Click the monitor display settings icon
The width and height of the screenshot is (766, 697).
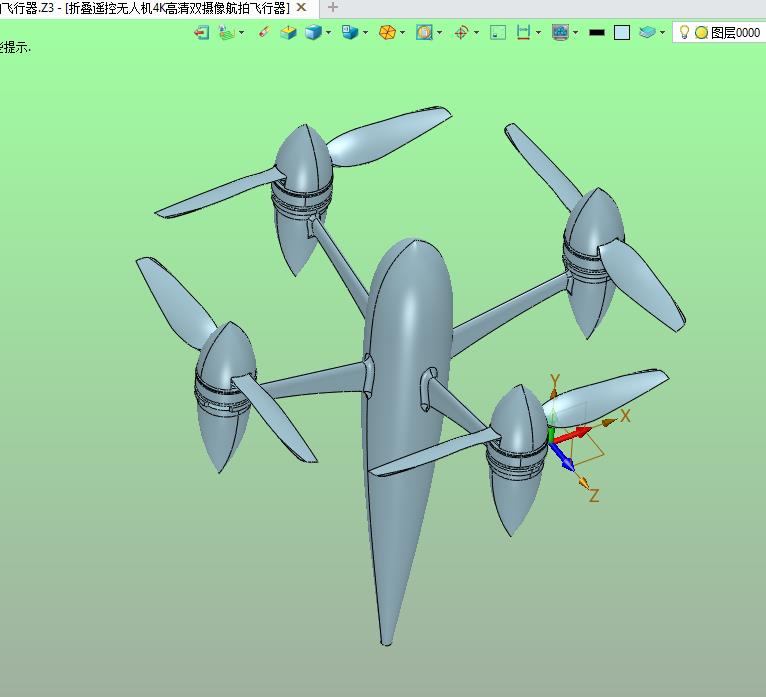pos(560,33)
